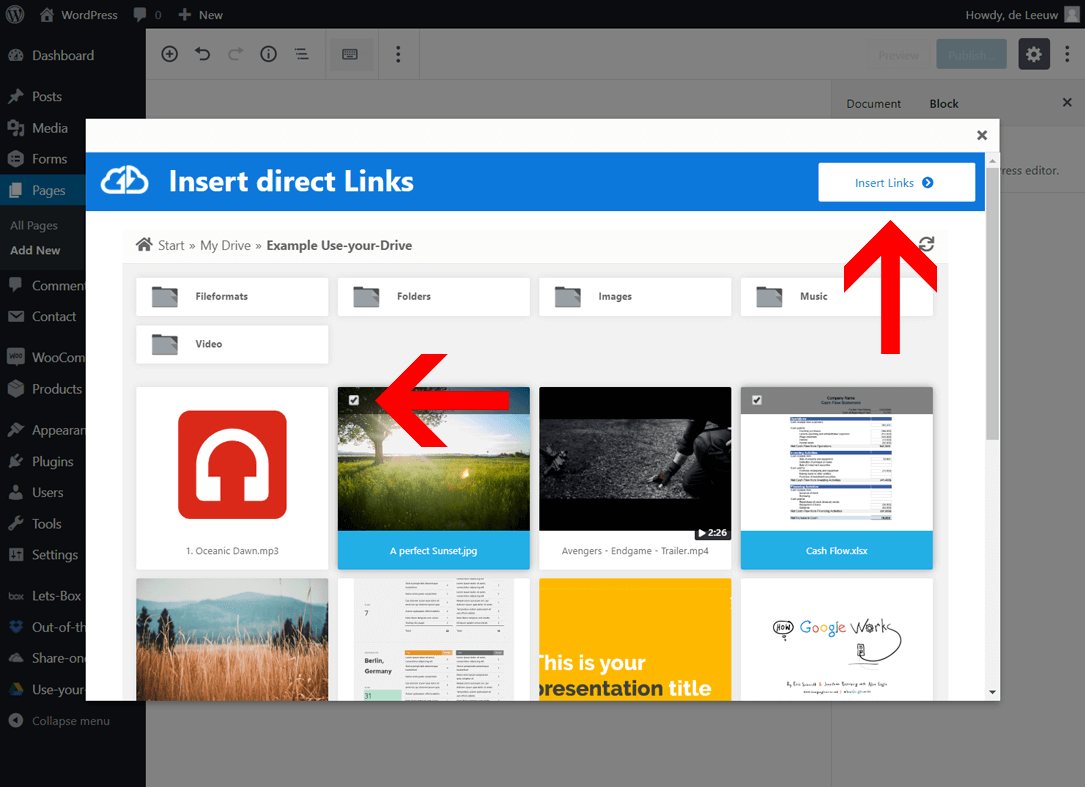Image resolution: width=1085 pixels, height=787 pixels.
Task: Open the Video folder
Action: tap(232, 344)
